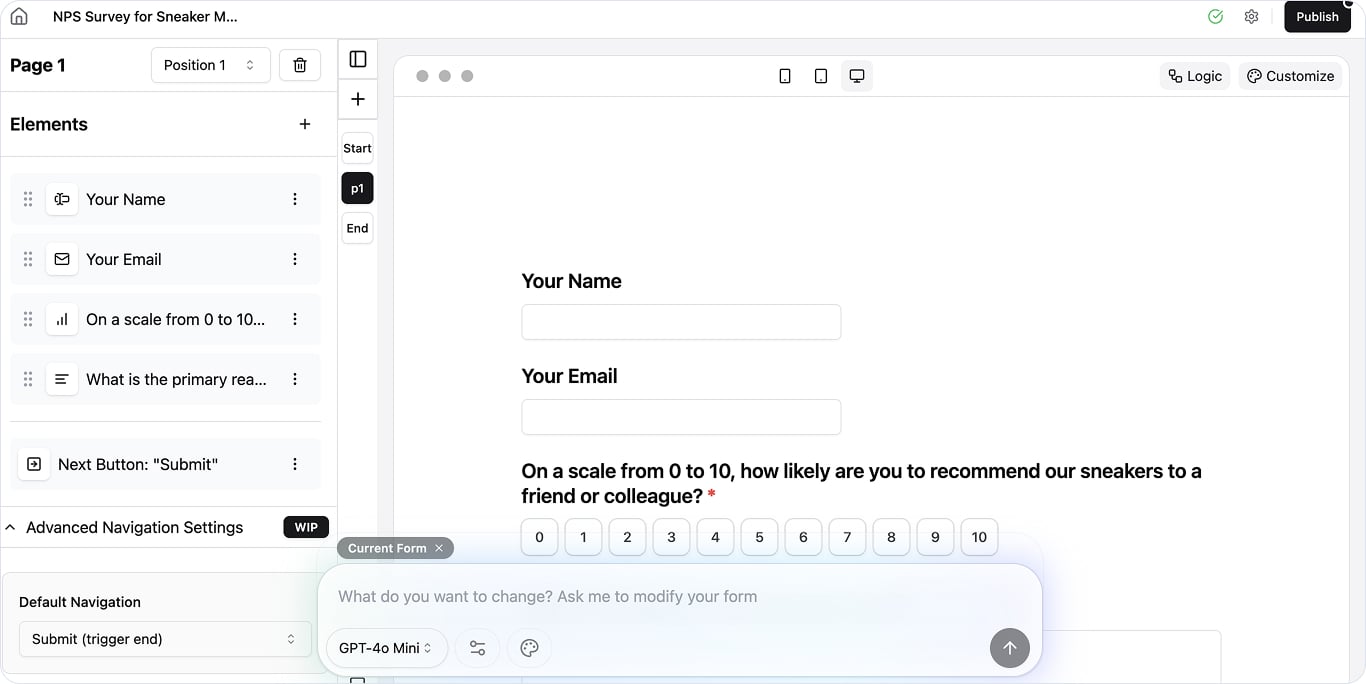Choose rating 0 on the NPS scale
This screenshot has height=684, width=1366.
tap(539, 537)
